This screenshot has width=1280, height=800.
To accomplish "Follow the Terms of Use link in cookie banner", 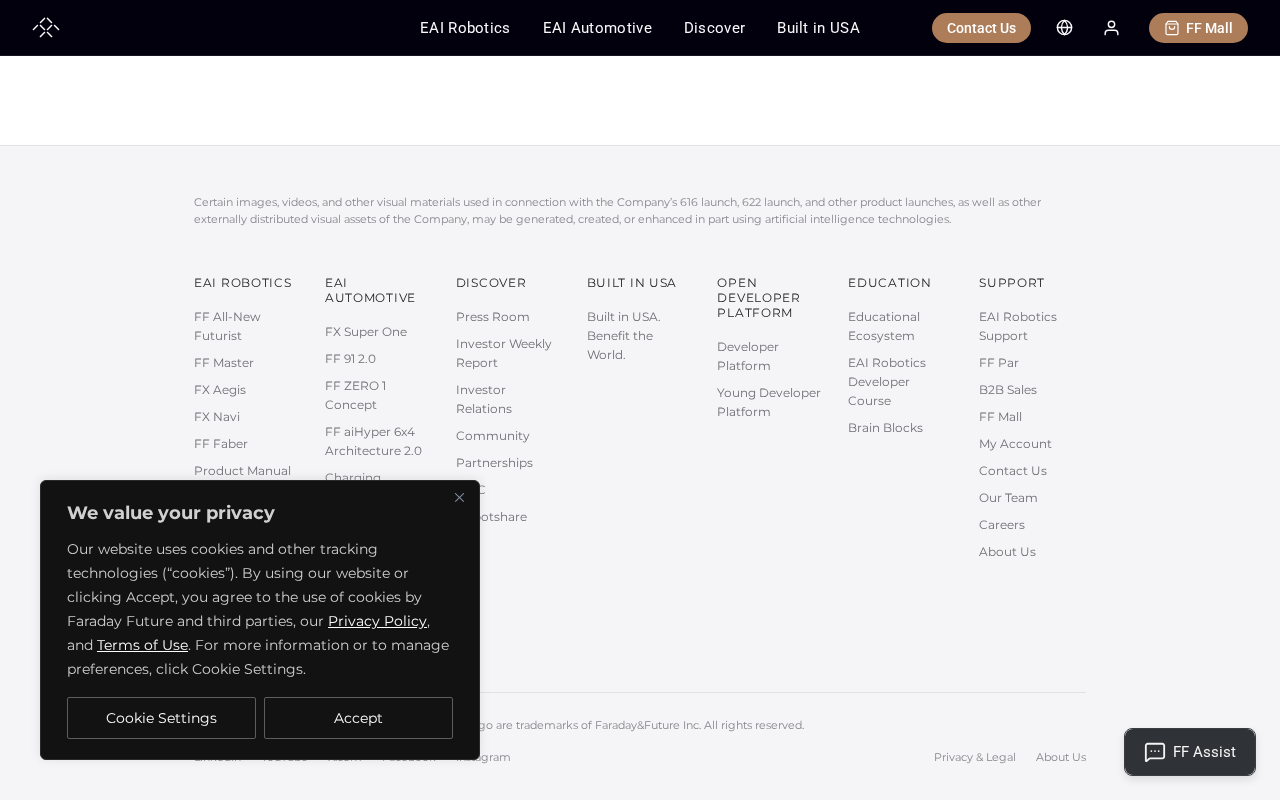I will pos(142,645).
